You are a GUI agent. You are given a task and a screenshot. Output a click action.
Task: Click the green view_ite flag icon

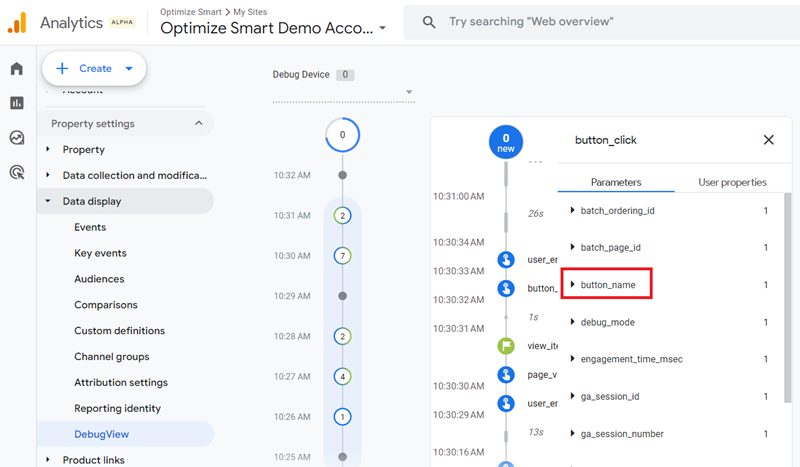506,346
